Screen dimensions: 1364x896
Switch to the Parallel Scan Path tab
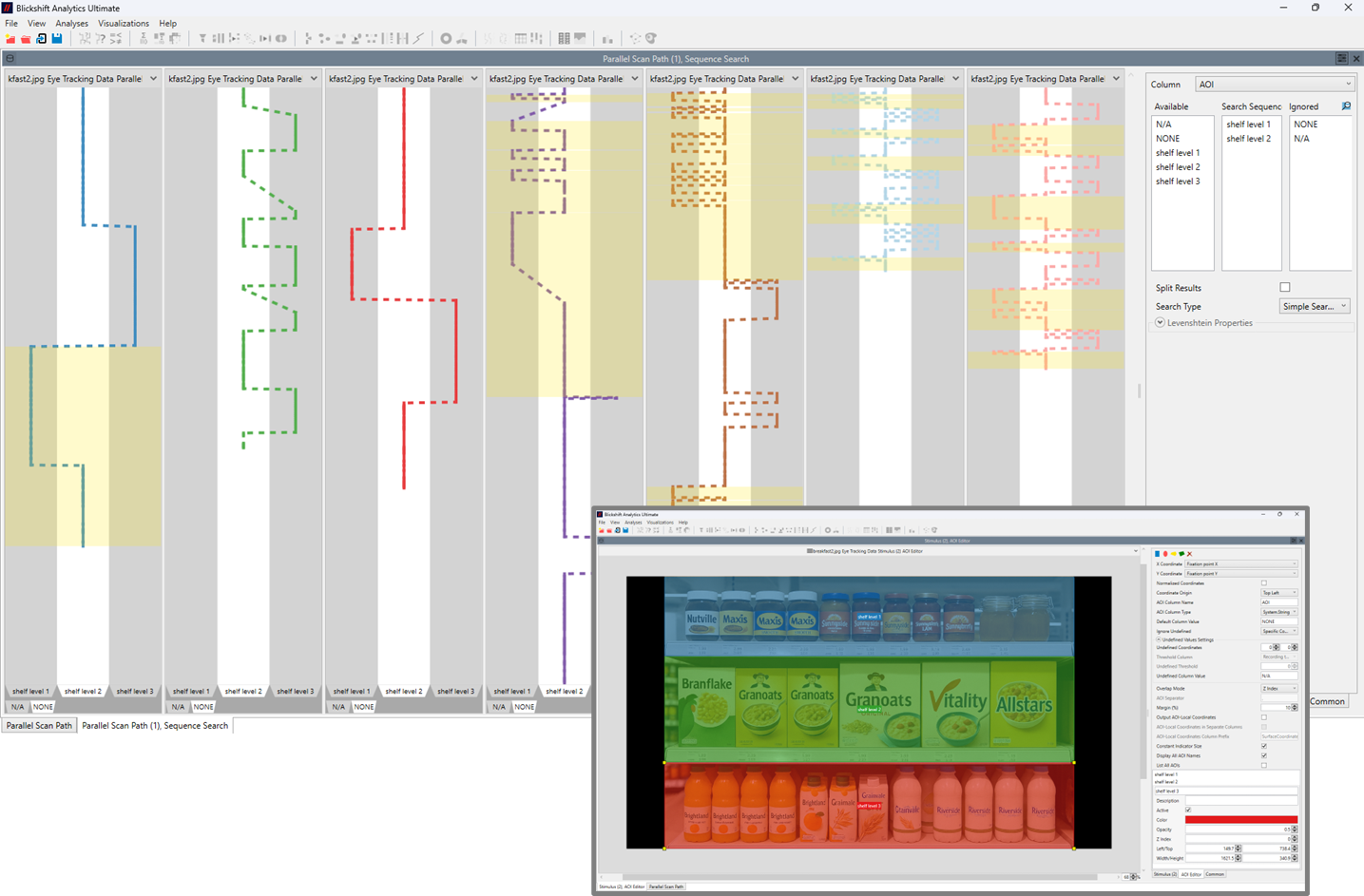tap(39, 726)
